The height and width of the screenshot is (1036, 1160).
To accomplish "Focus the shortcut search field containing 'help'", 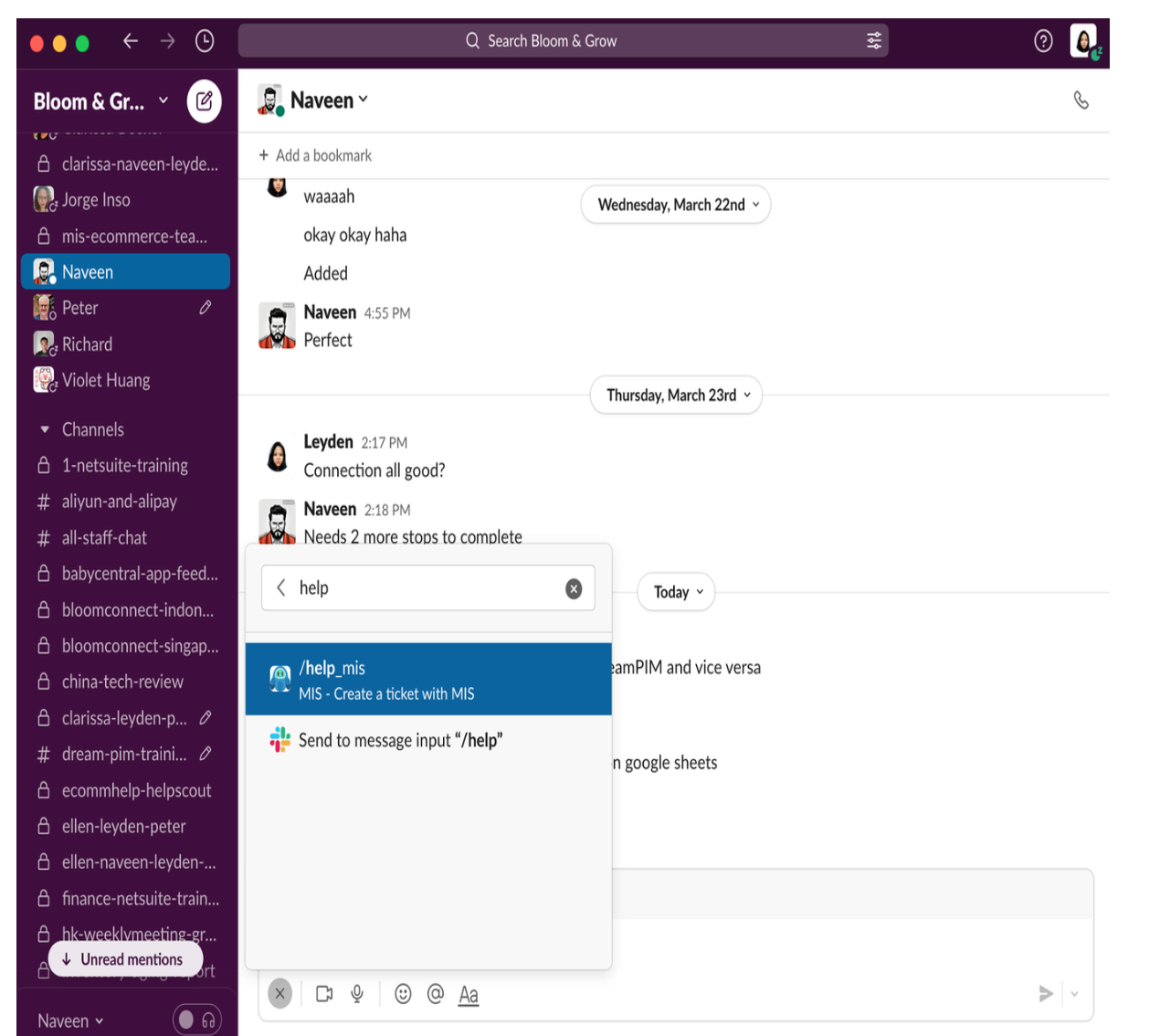I will 427,587.
